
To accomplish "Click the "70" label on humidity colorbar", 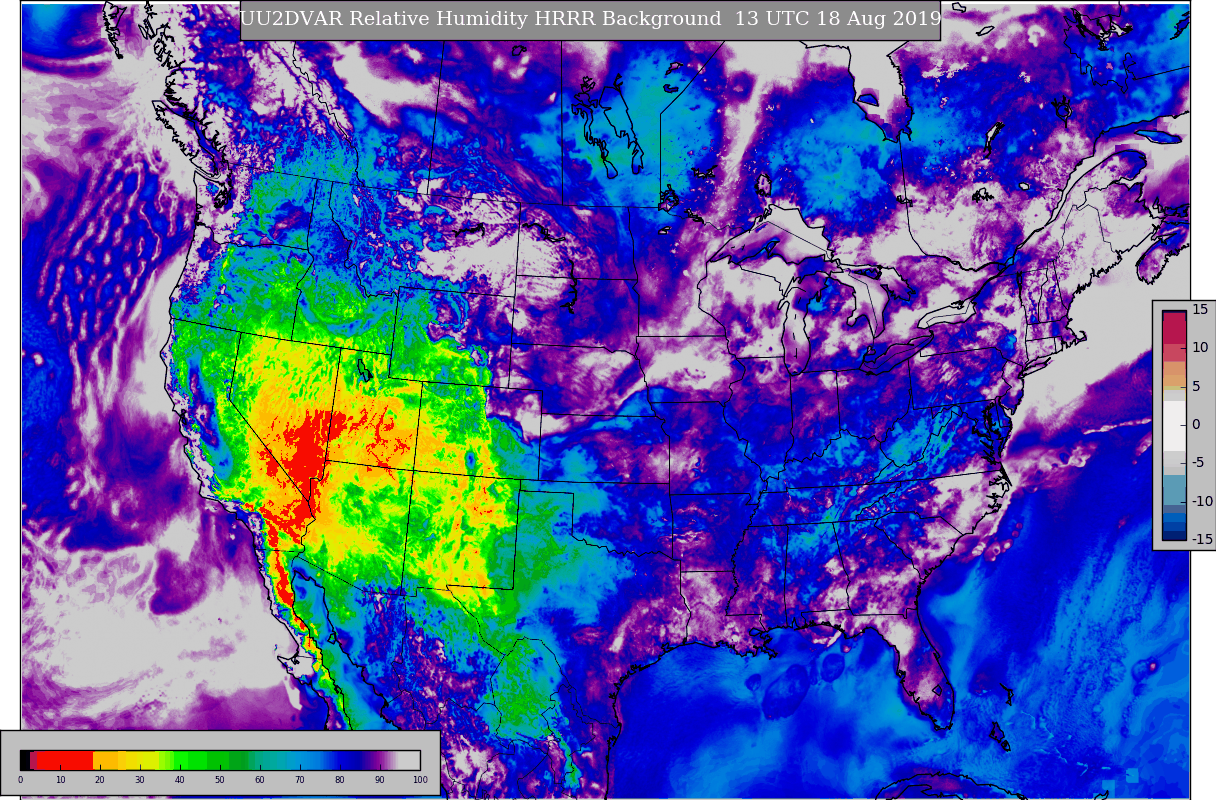I will coord(300,780).
